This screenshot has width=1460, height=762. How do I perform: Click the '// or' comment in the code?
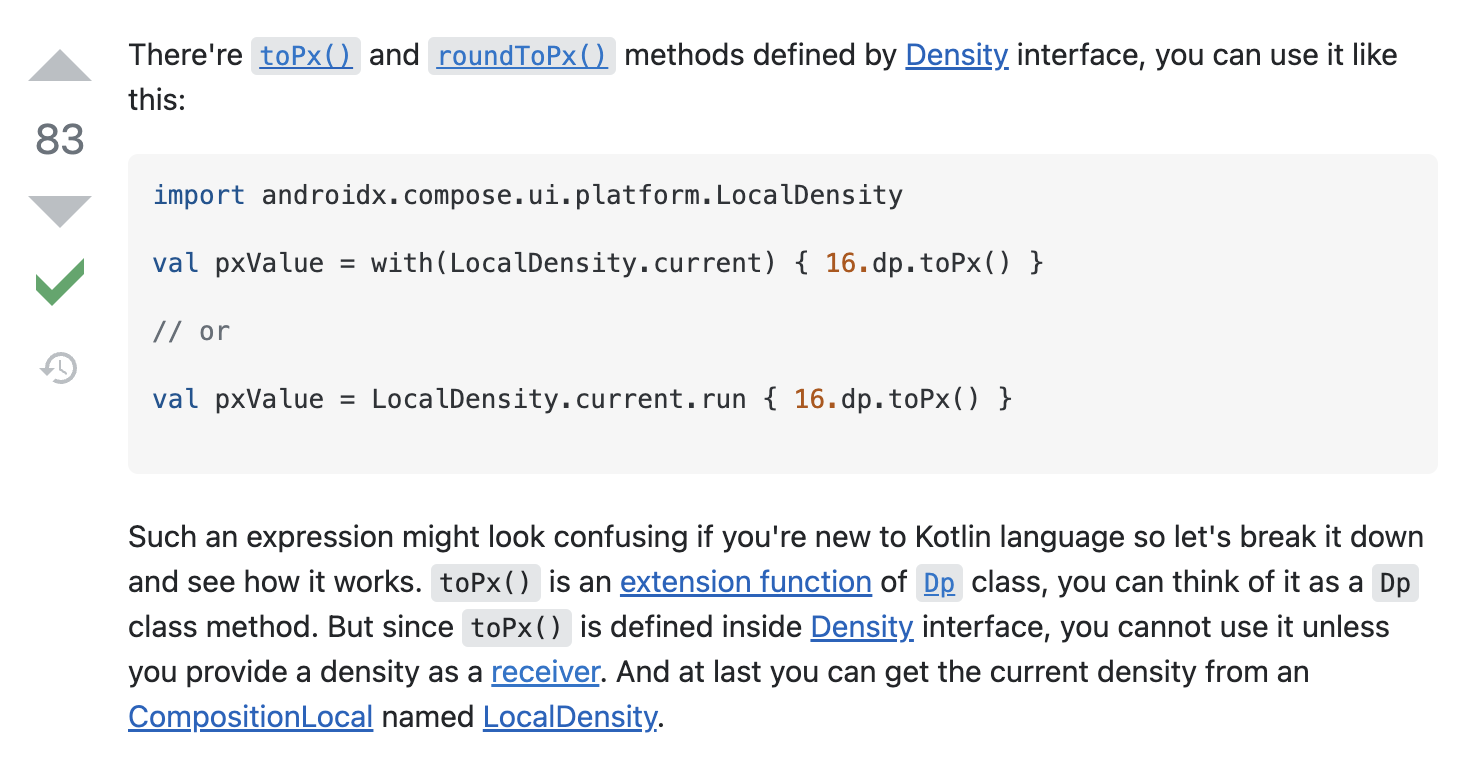[191, 331]
